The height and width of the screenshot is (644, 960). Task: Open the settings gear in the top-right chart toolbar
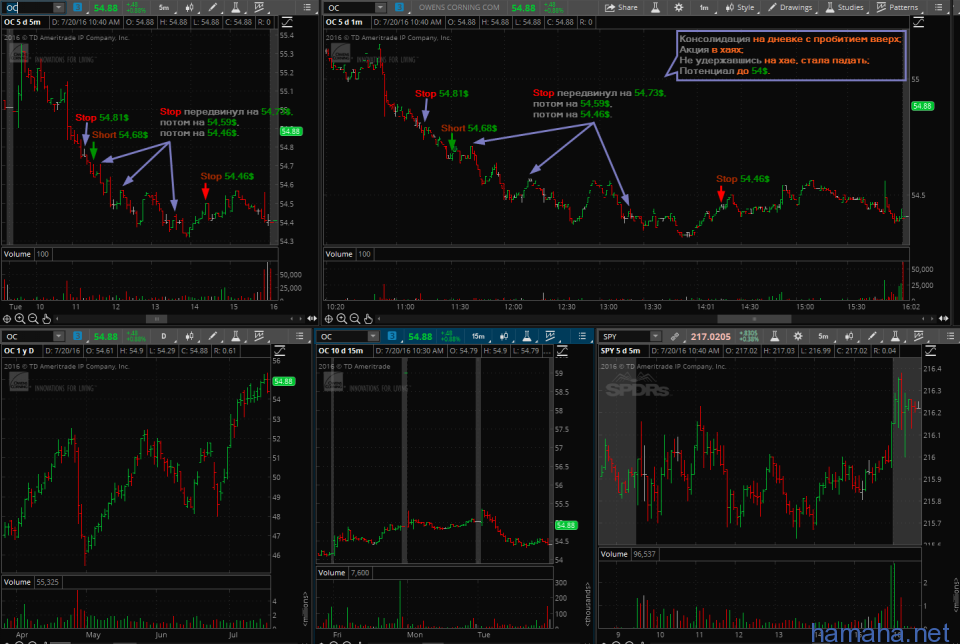678,7
